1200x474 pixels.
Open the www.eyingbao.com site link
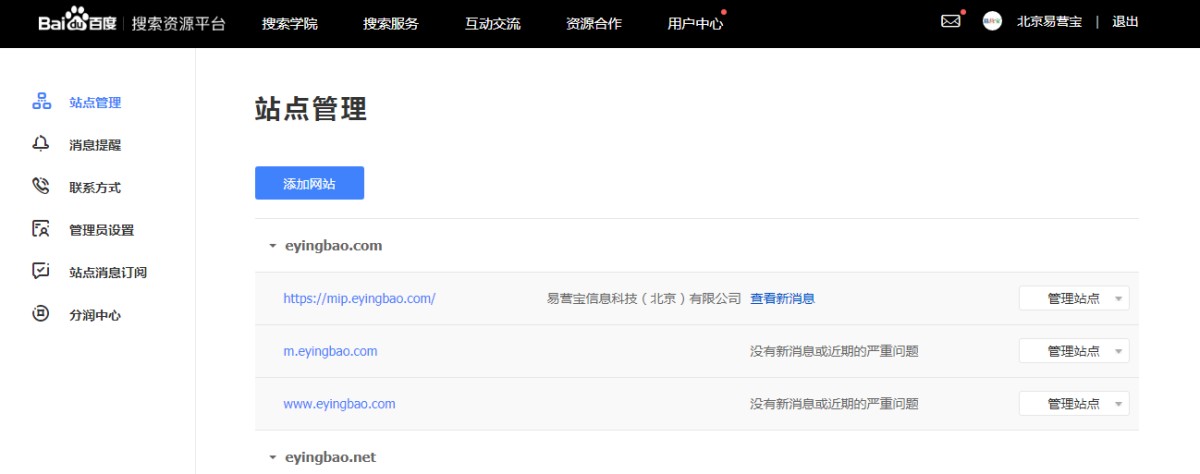tap(339, 404)
